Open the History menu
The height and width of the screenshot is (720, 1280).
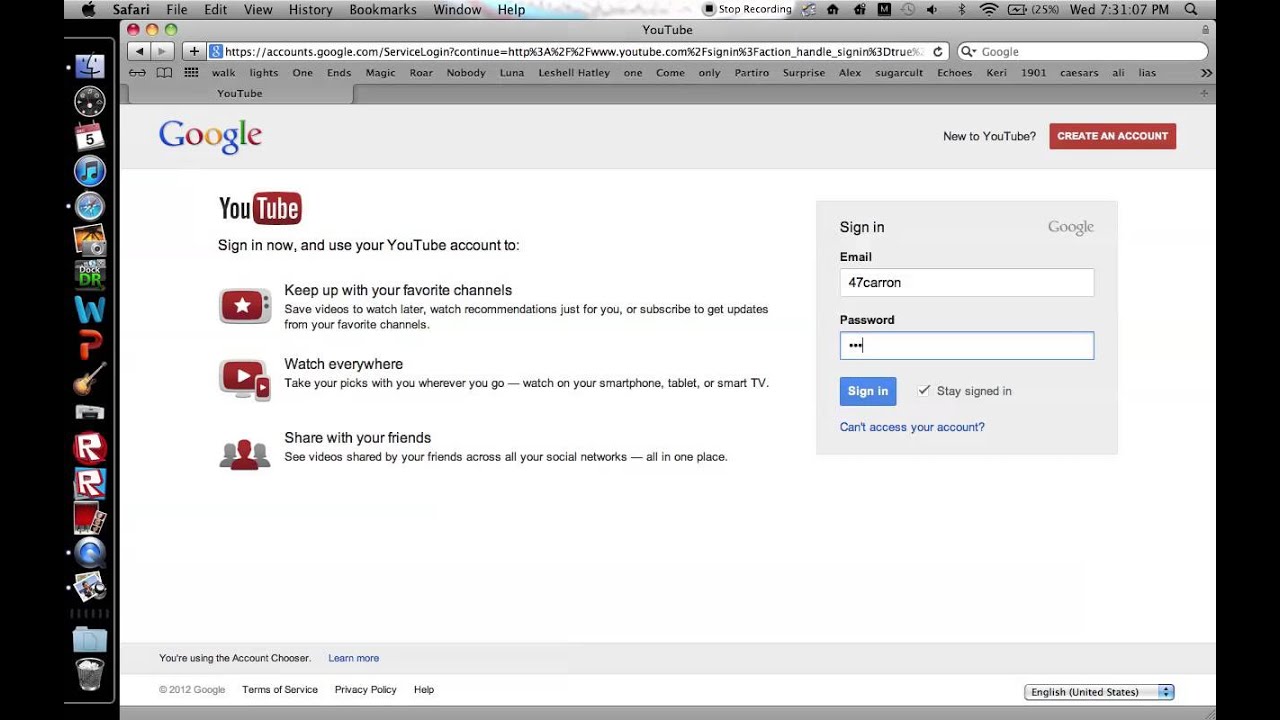coord(310,9)
